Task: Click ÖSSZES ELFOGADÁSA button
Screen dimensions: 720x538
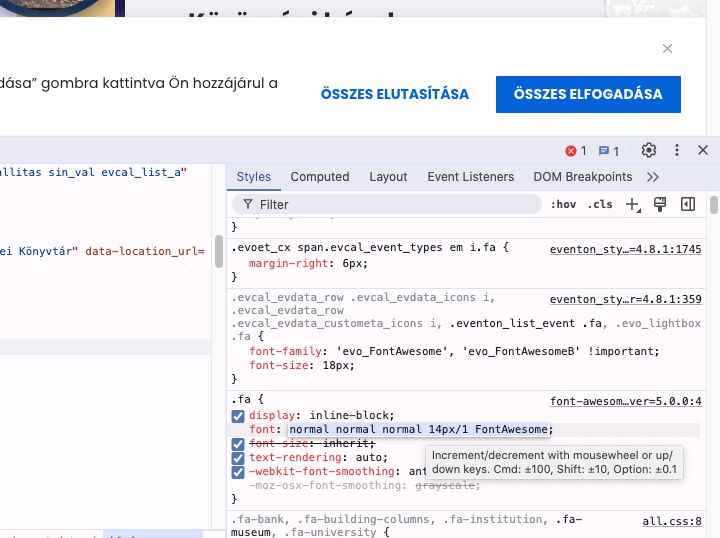Action: (x=588, y=94)
